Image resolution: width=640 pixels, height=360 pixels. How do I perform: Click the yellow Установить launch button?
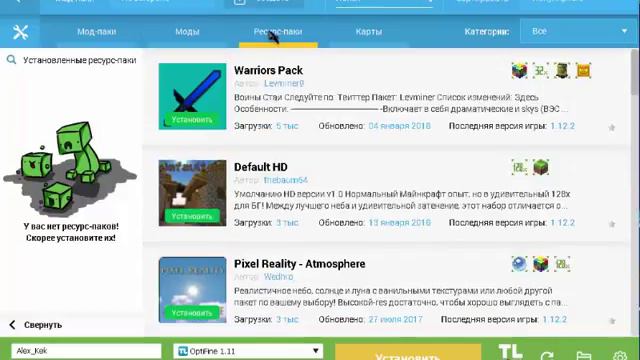tap(408, 352)
